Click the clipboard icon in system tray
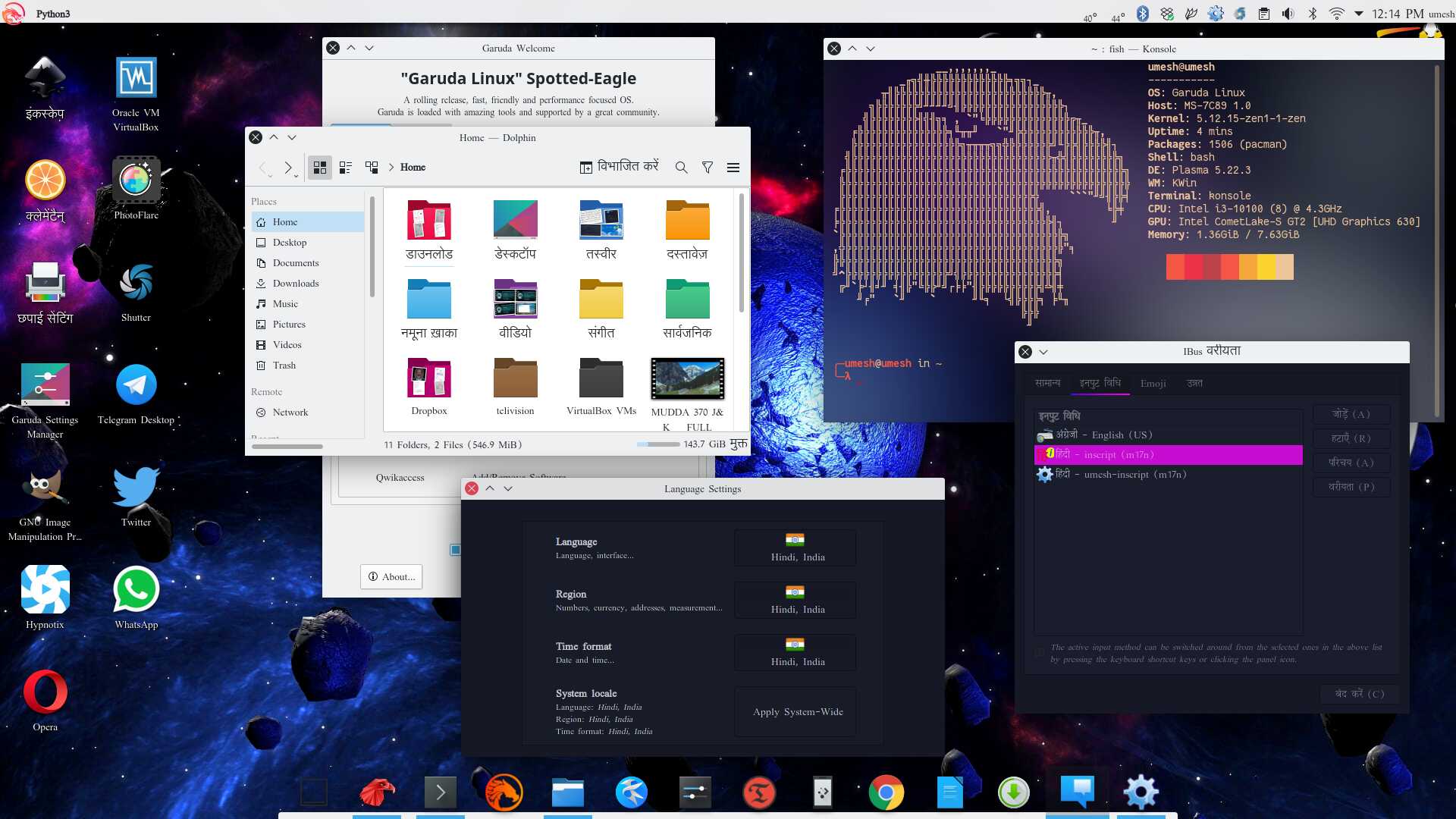Image resolution: width=1456 pixels, height=819 pixels. [1263, 14]
